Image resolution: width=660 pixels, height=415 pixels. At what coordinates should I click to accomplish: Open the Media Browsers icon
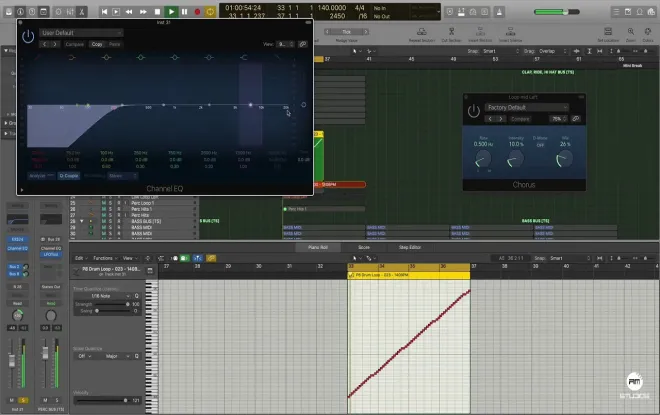click(x=652, y=12)
